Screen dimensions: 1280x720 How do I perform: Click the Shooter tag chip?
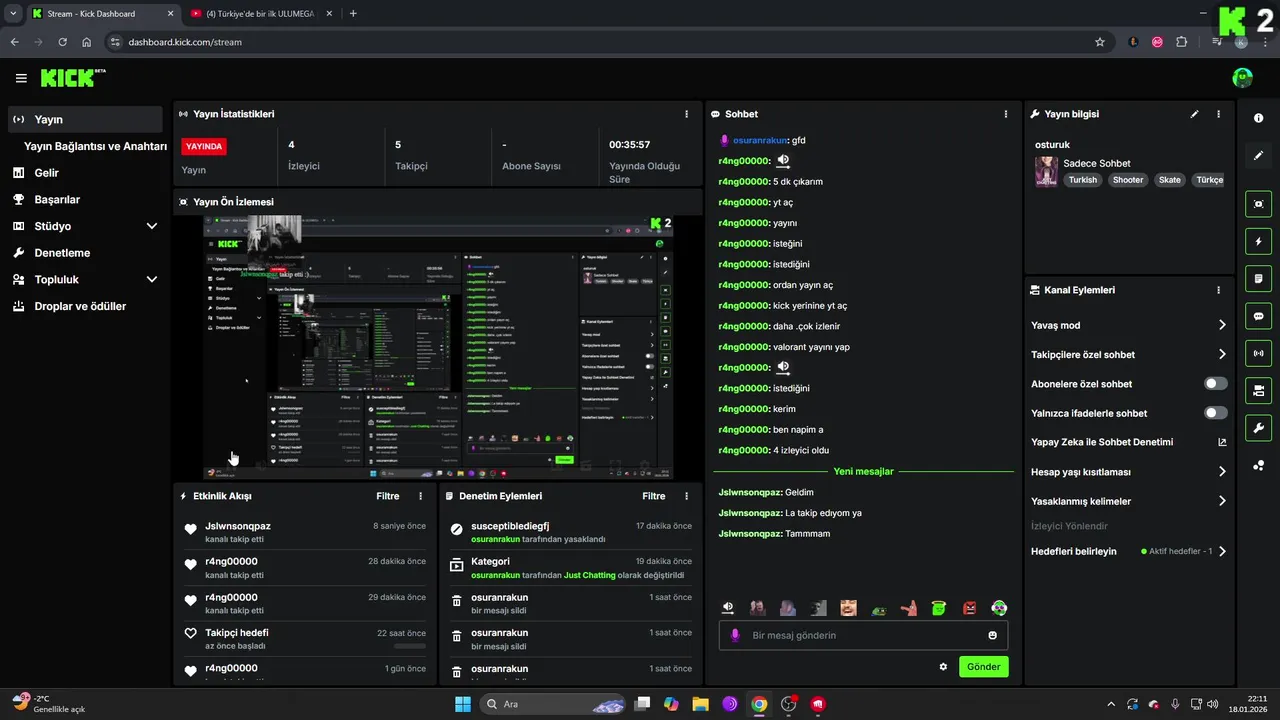[1127, 180]
